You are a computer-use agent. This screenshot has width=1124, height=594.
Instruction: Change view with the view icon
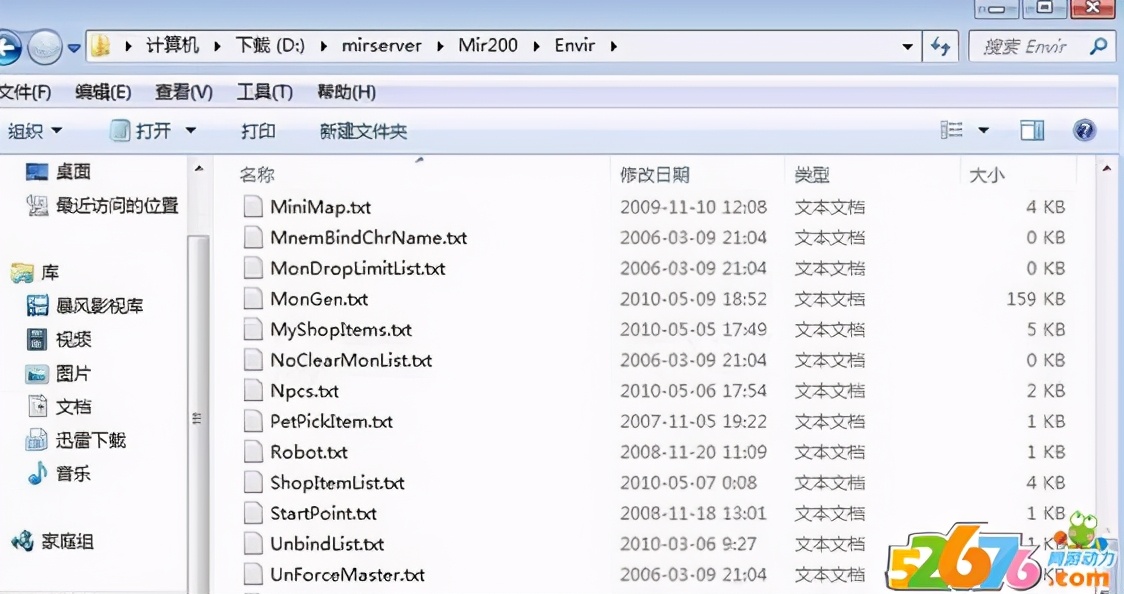coord(951,130)
